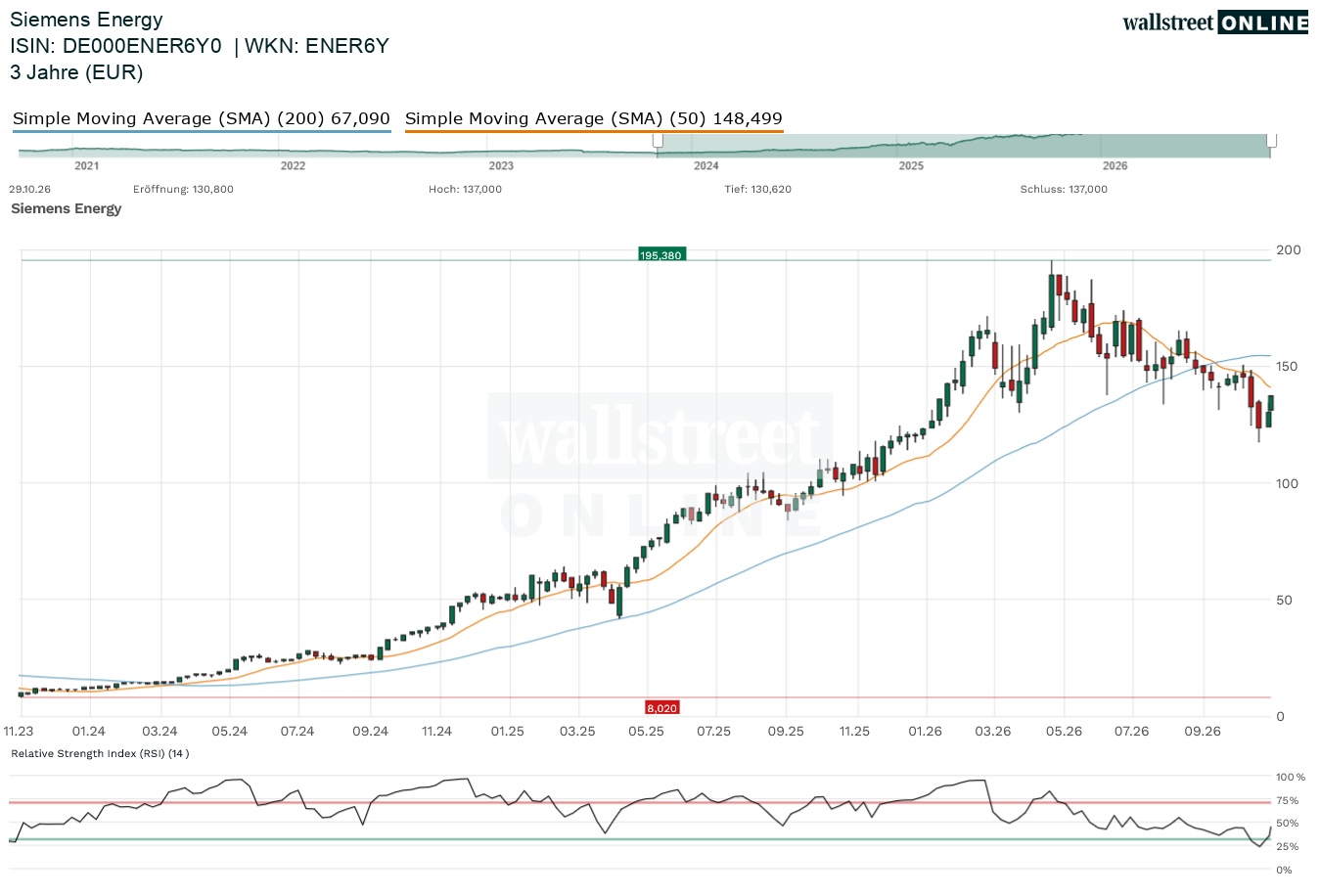The width and height of the screenshot is (1320, 896).
Task: Click the 75% label on the RSI axis
Action: [1288, 801]
